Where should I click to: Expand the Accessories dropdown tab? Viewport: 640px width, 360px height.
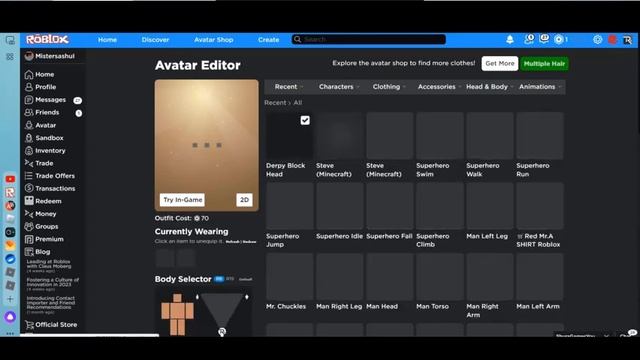click(439, 87)
